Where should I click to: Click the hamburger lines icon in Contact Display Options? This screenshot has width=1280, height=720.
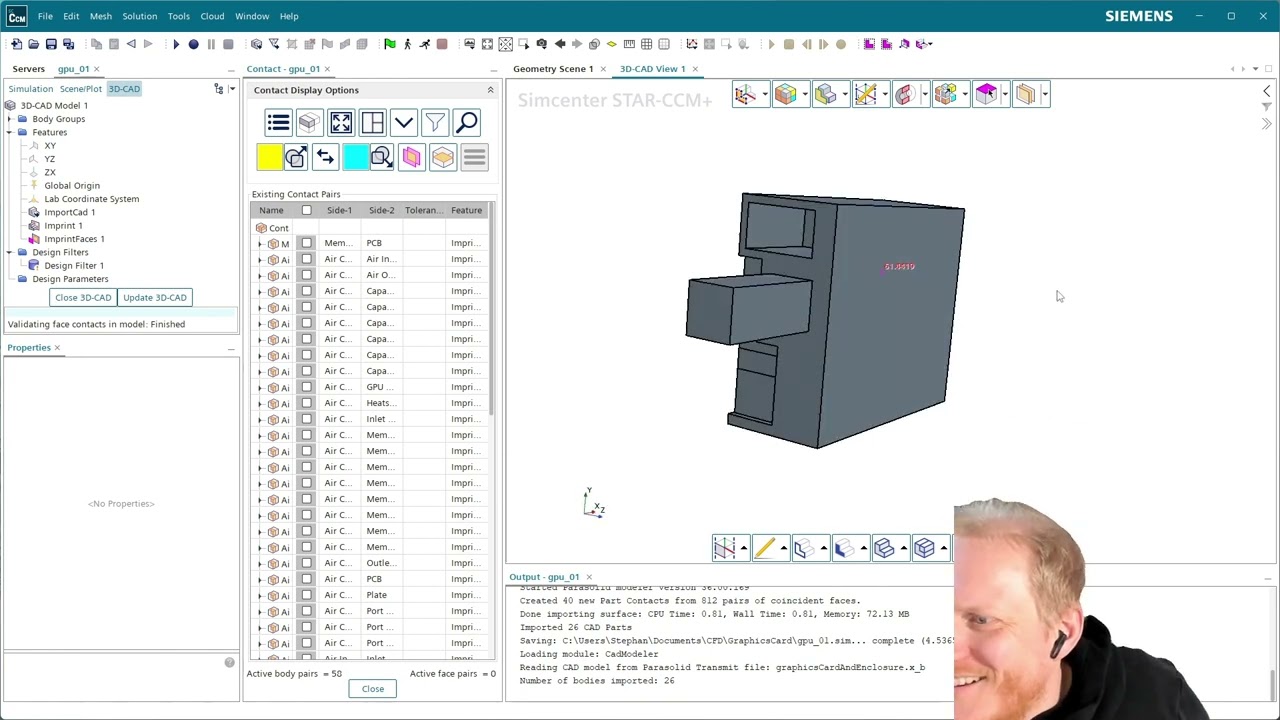click(474, 157)
